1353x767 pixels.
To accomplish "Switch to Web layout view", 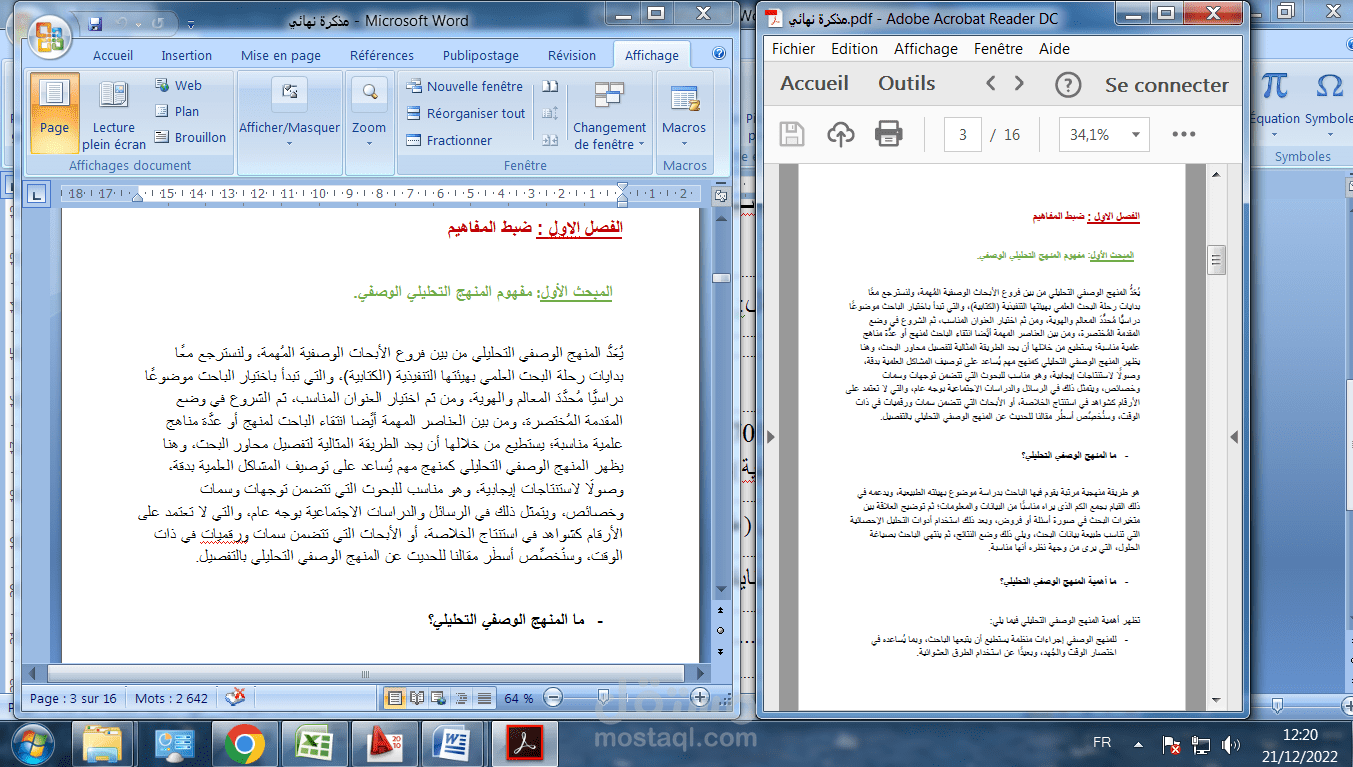I will pos(178,86).
